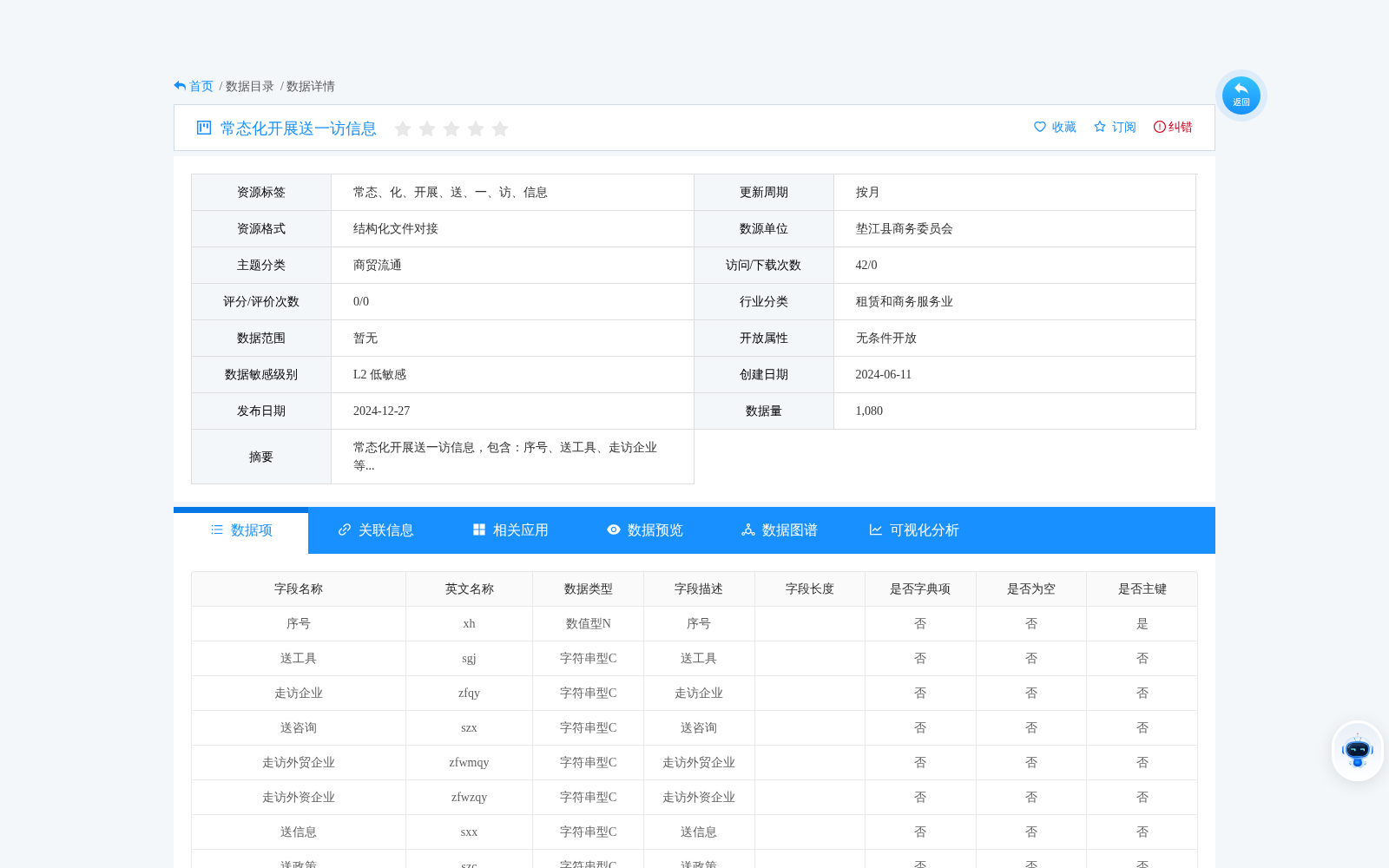Click the eye icon on 数据预览 tab
Screen dimensions: 1389x868
click(614, 529)
